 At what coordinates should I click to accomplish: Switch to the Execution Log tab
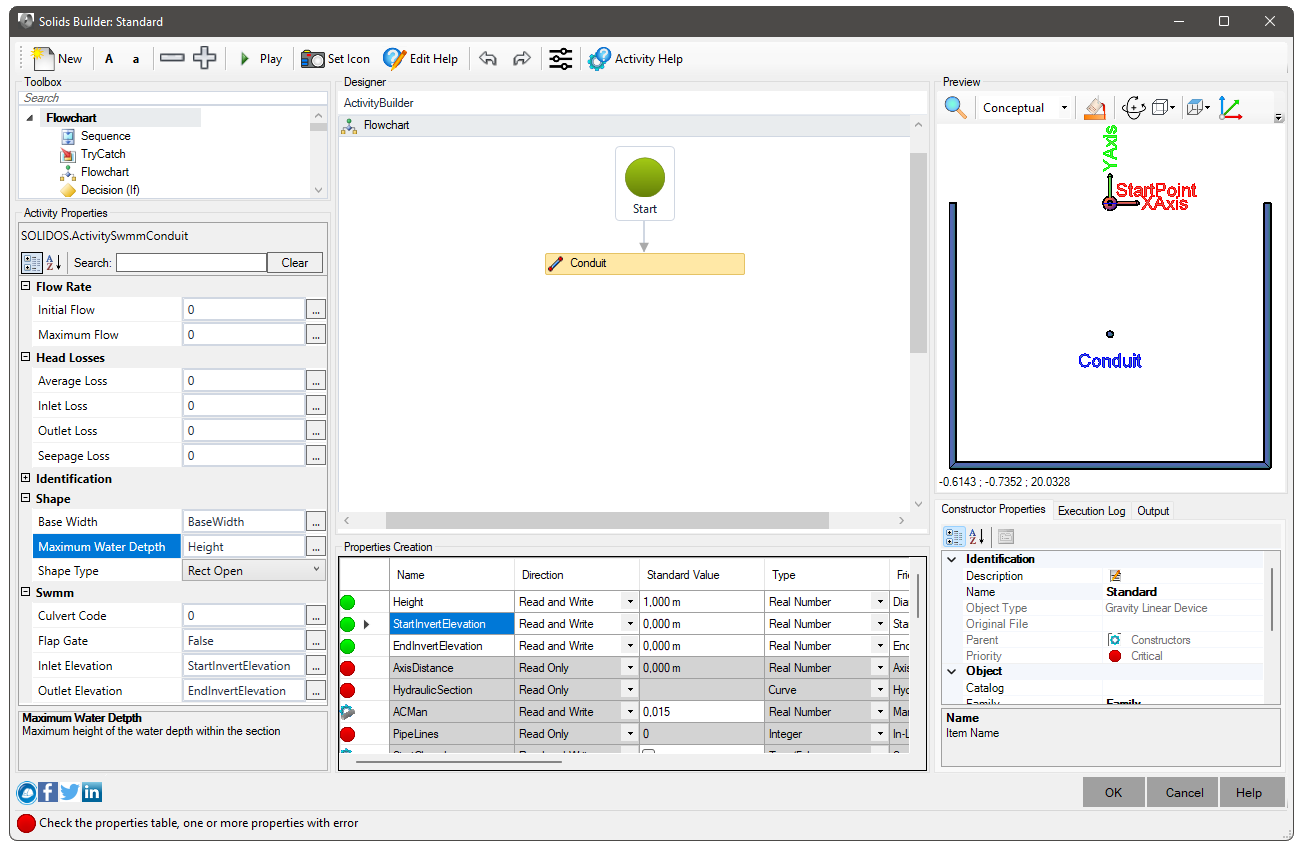click(1091, 511)
